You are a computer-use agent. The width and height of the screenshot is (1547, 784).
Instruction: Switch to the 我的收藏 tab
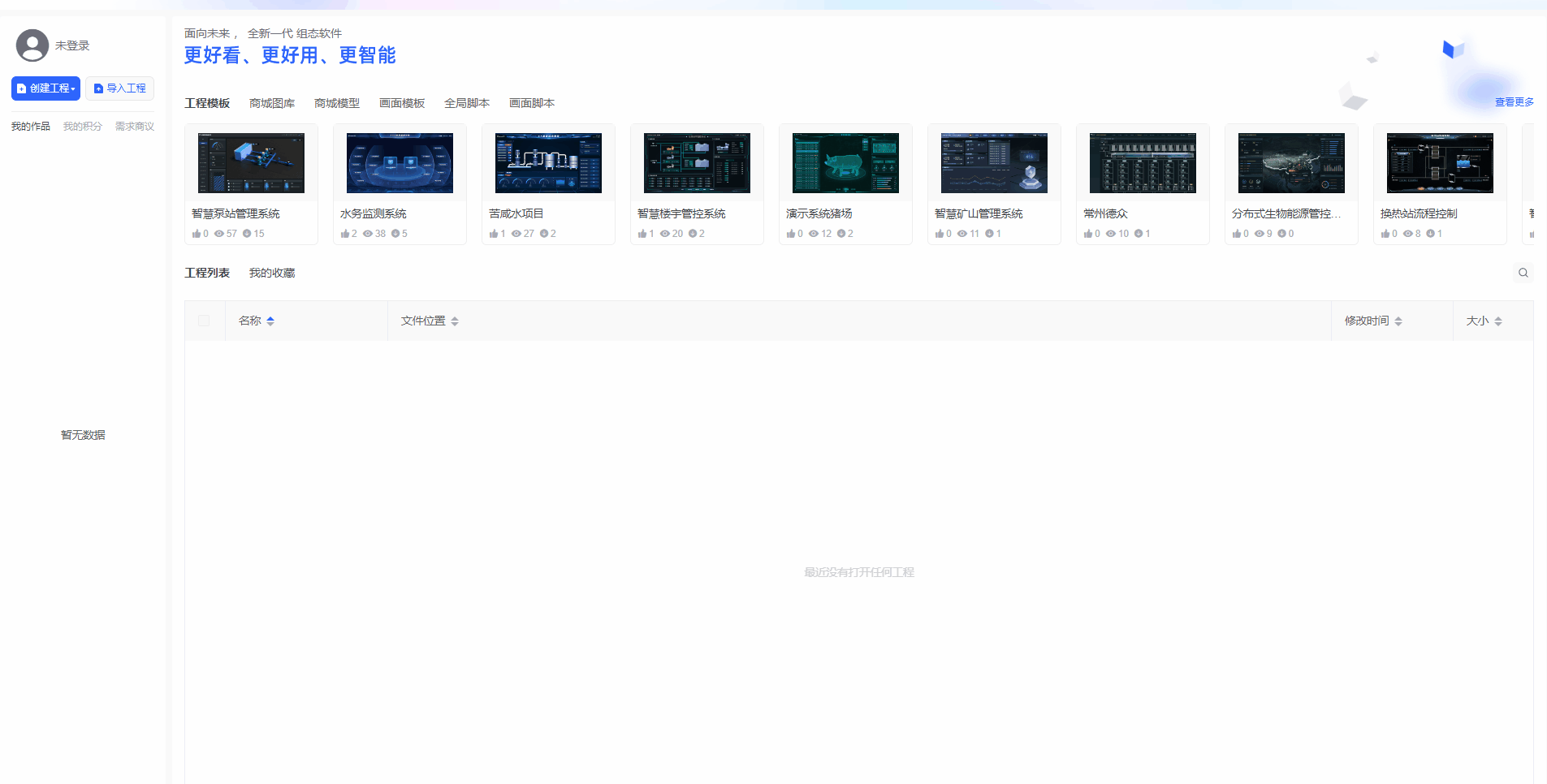point(272,273)
